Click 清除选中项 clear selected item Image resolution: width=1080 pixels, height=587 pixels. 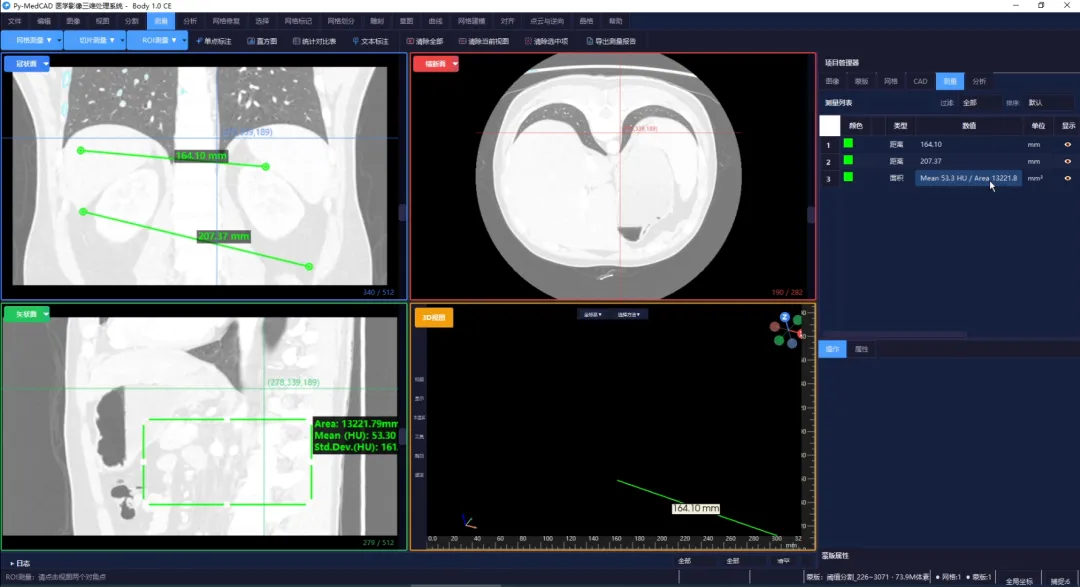tap(546, 41)
